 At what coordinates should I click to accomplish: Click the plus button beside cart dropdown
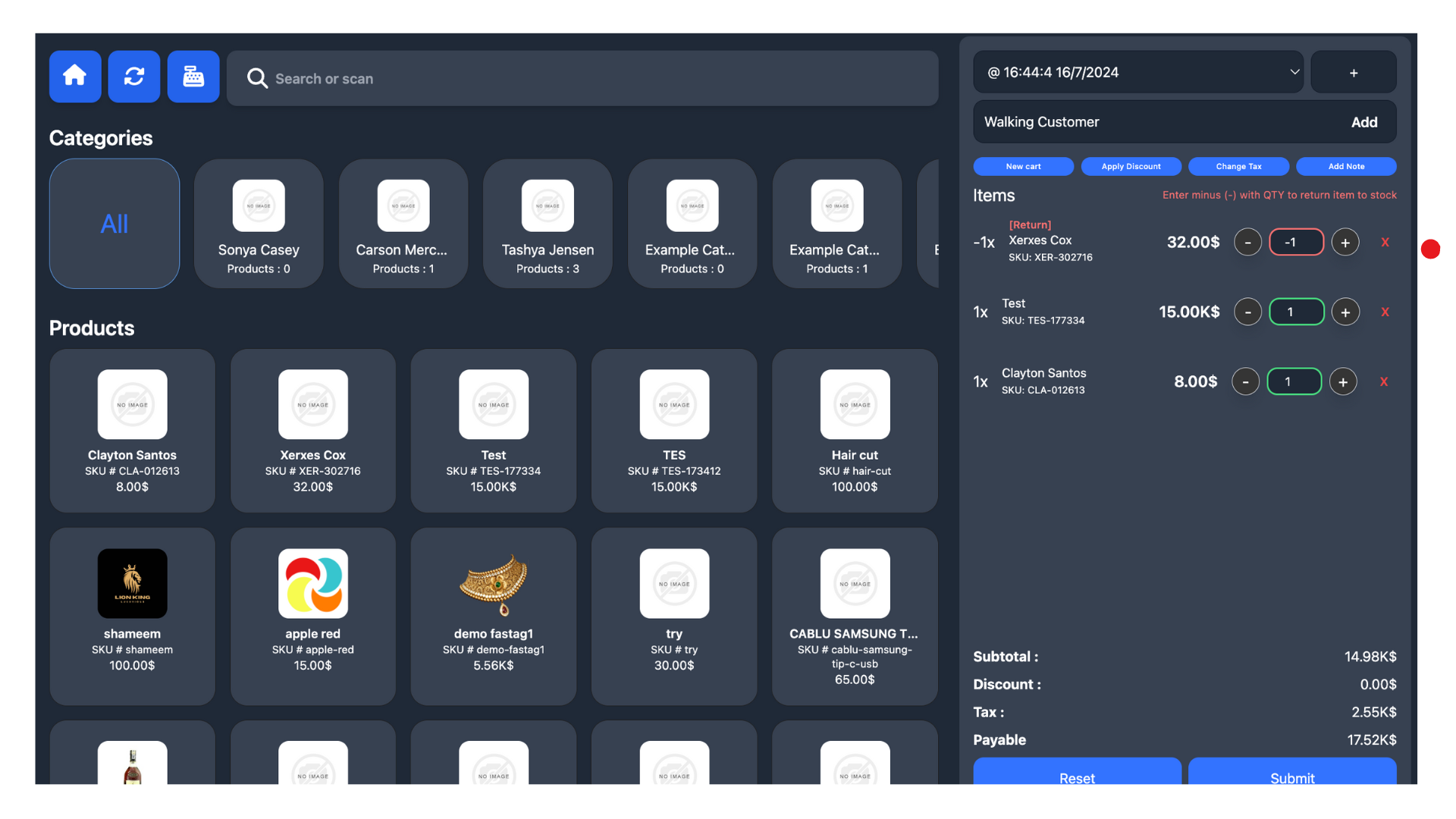tap(1353, 73)
